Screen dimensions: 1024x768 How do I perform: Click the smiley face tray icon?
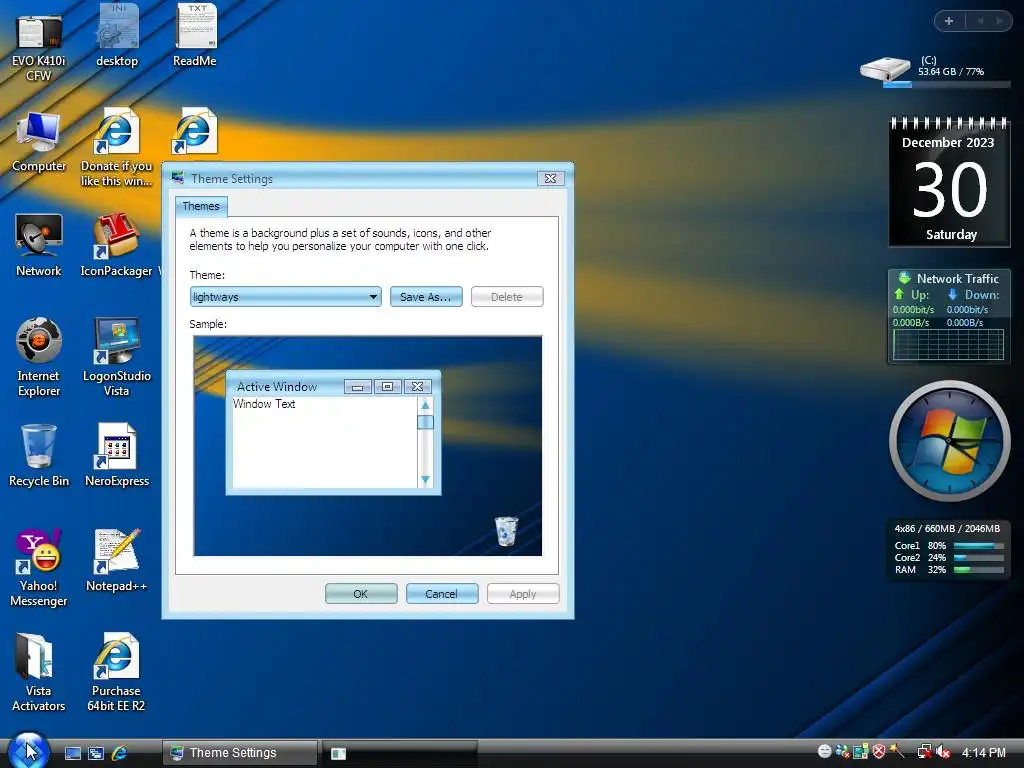[825, 752]
